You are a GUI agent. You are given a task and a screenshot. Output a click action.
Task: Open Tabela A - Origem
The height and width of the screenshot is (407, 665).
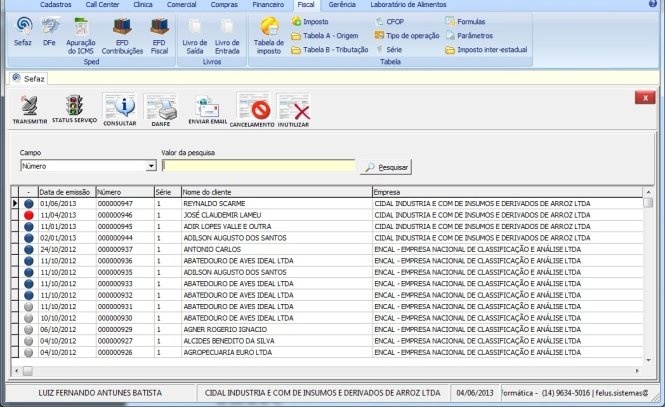coord(325,36)
